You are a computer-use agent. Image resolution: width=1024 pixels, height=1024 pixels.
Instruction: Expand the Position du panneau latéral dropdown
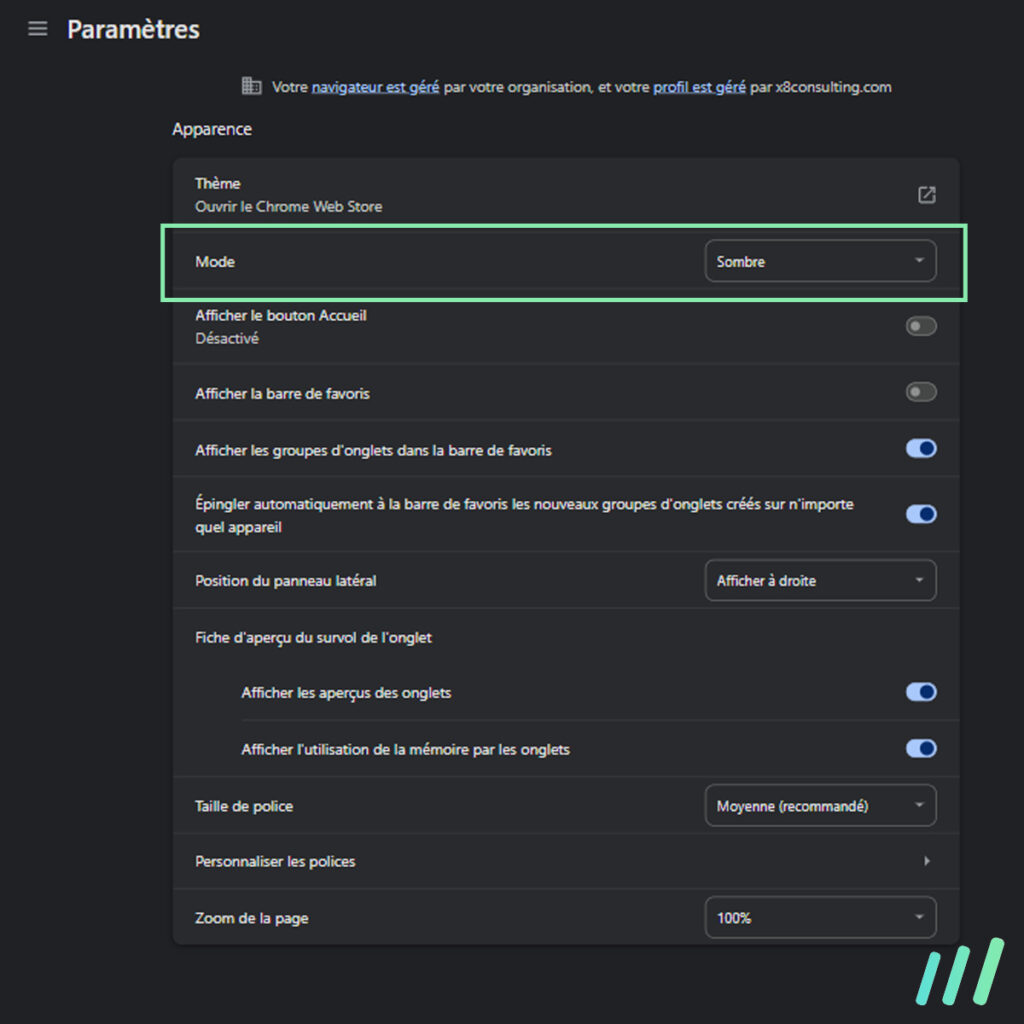820,580
